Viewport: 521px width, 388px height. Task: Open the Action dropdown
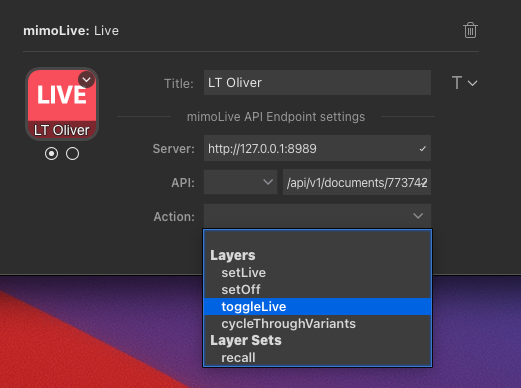pyautogui.click(x=317, y=216)
